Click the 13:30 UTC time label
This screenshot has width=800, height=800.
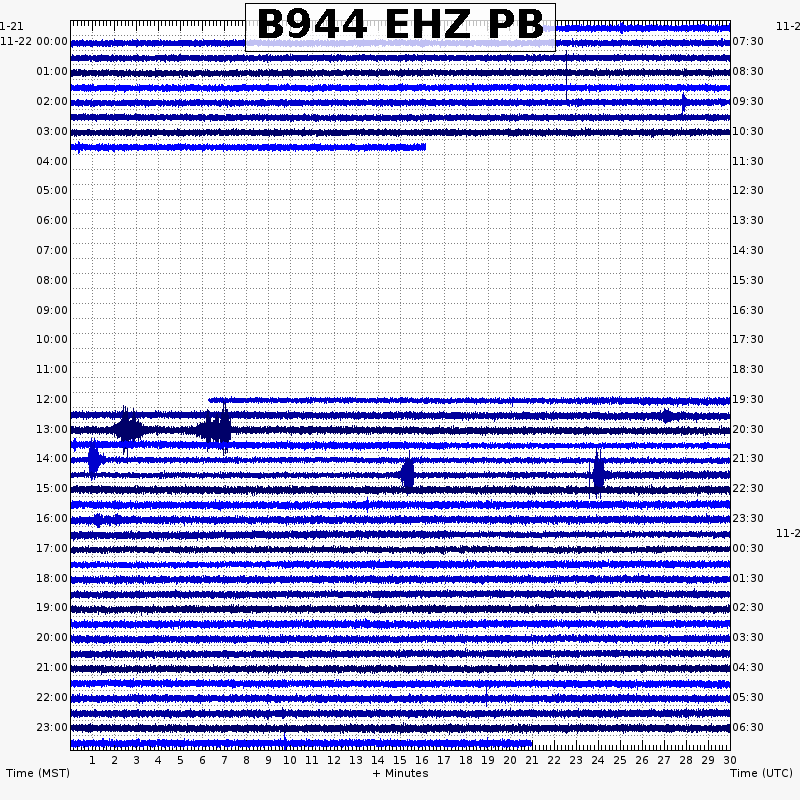coord(748,220)
